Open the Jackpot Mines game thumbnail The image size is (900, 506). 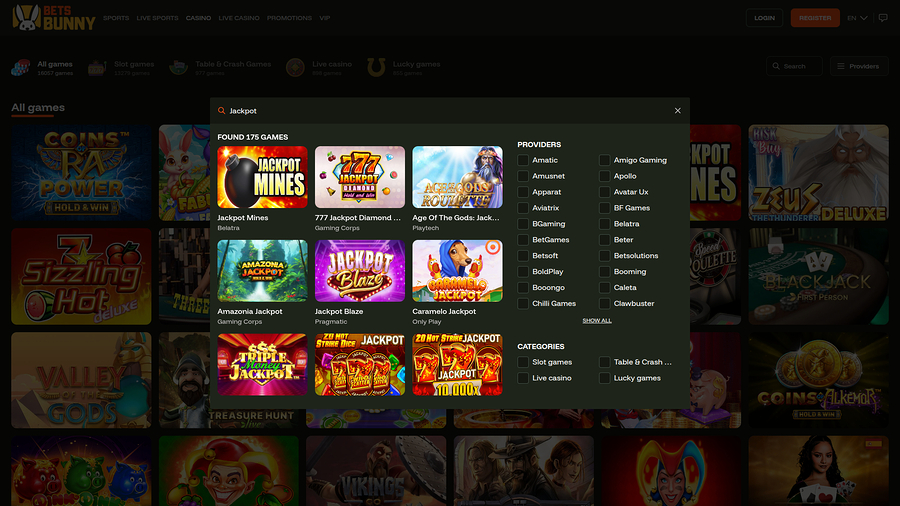262,177
